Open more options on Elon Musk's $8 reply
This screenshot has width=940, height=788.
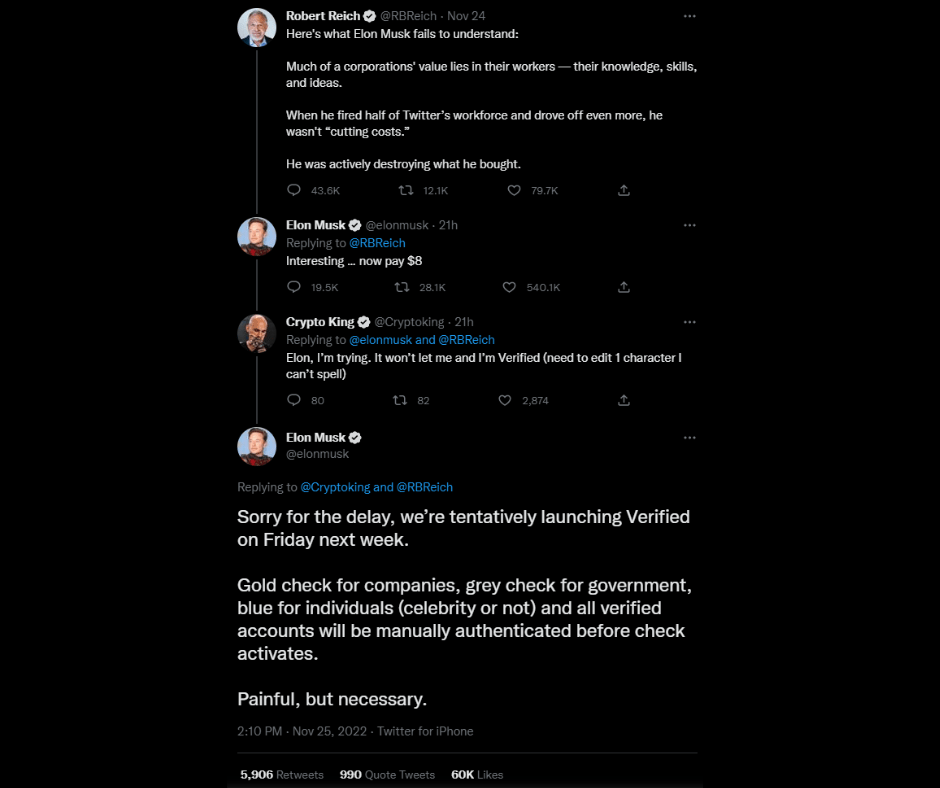(689, 225)
